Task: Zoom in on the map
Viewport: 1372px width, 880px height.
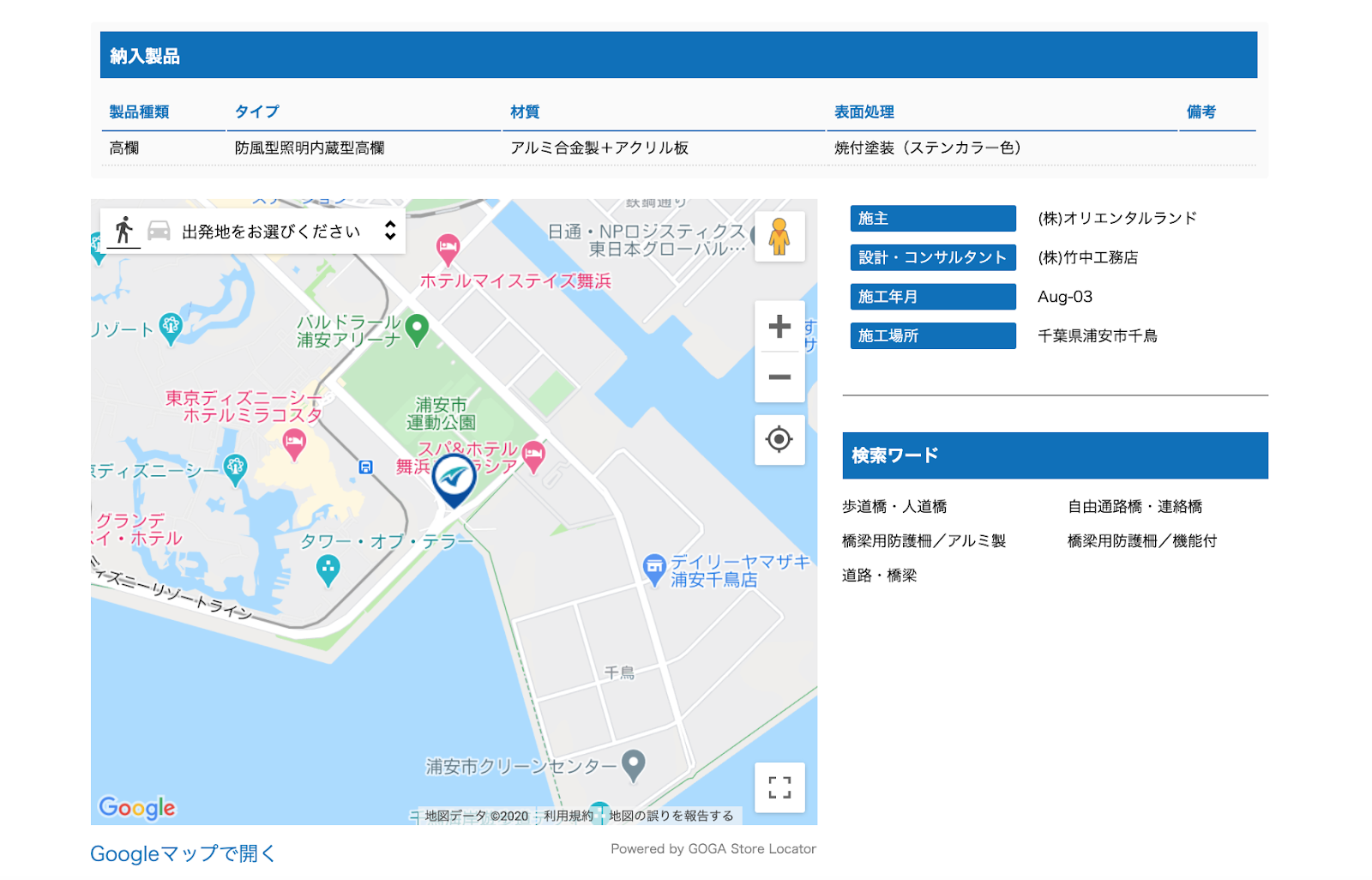Action: 779,326
